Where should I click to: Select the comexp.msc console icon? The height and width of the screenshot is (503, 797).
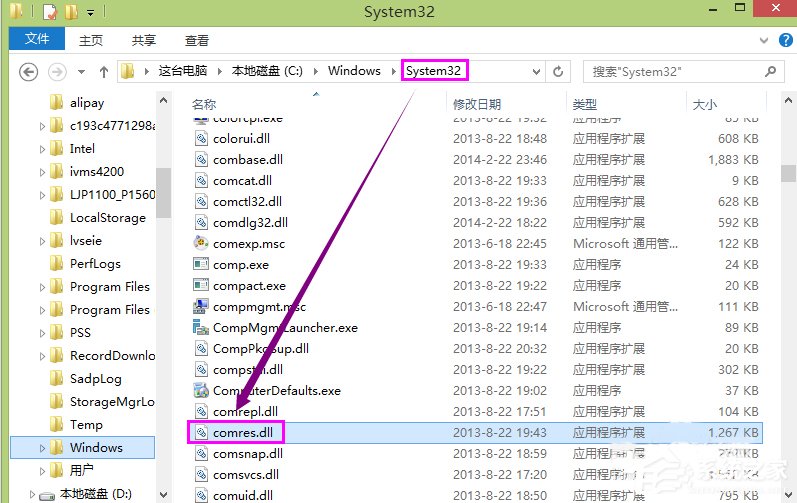tap(201, 243)
